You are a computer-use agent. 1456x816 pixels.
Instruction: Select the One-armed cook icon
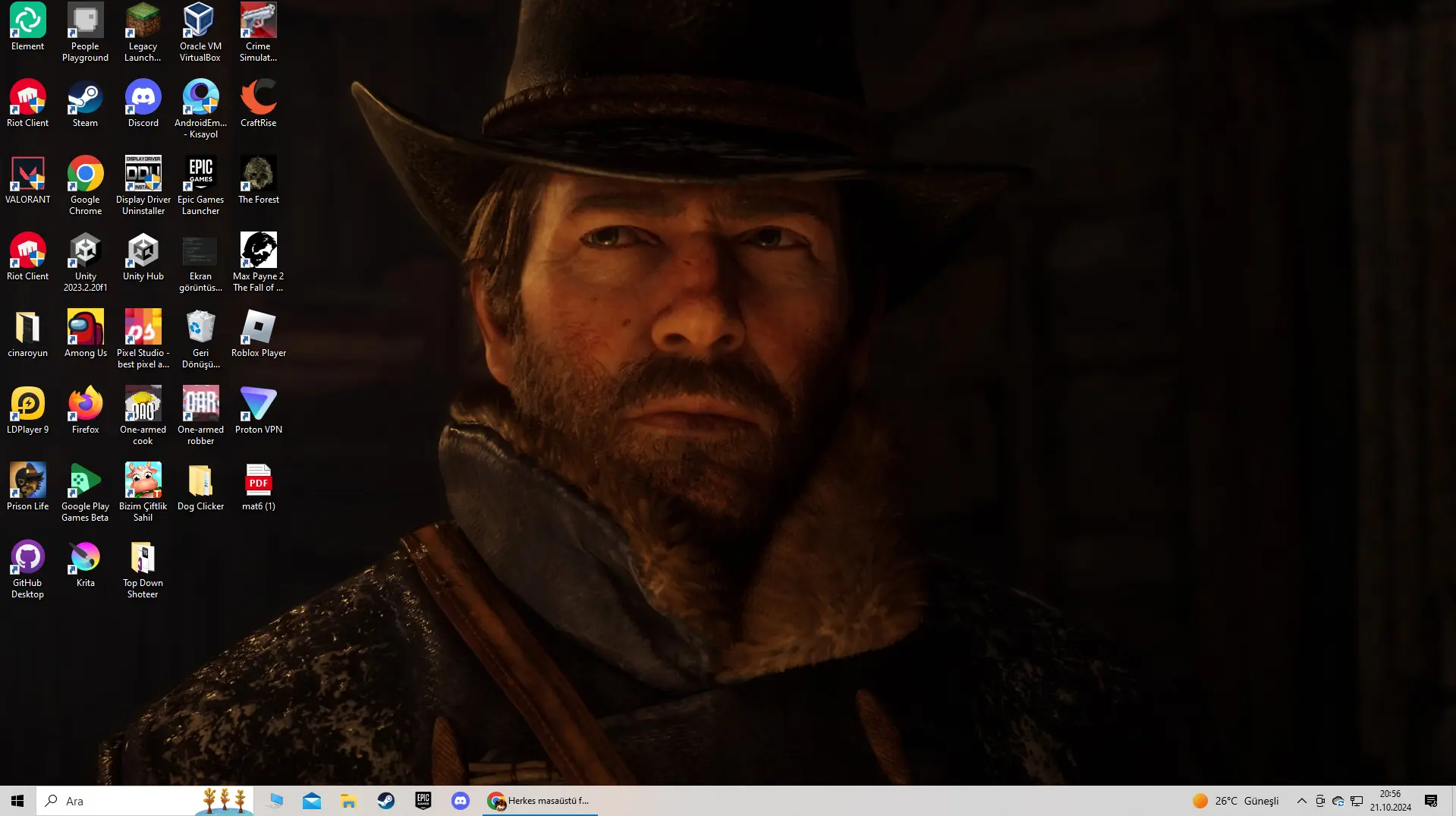[x=143, y=416]
